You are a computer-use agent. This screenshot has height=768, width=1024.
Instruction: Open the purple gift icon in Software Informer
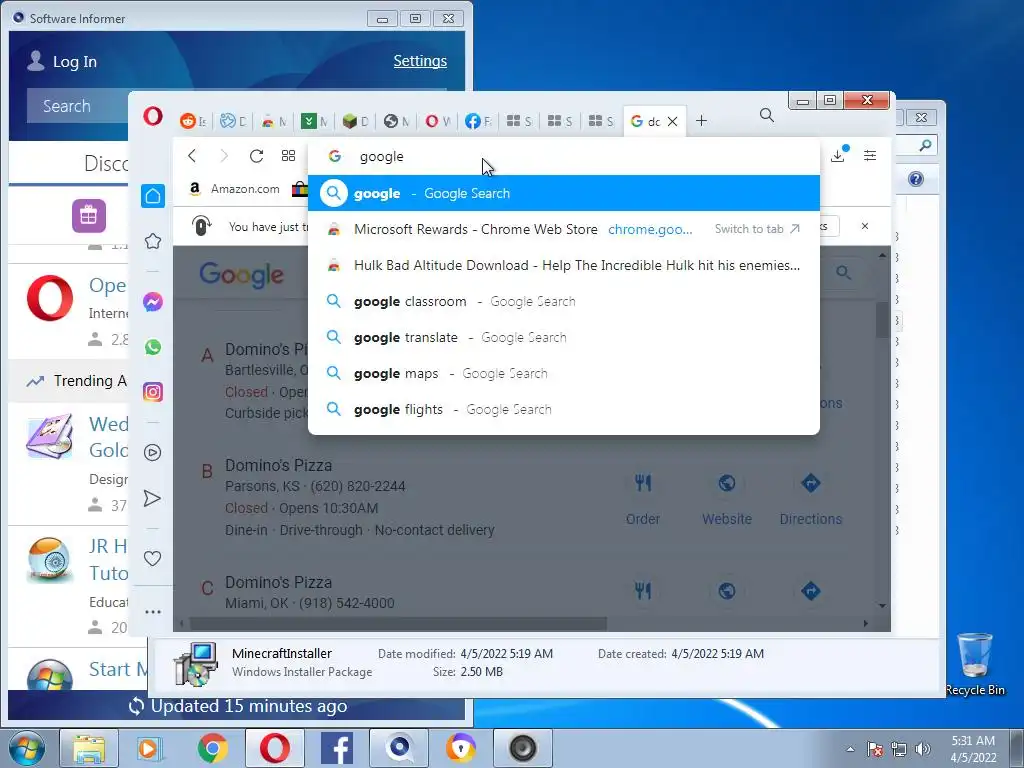click(x=89, y=216)
